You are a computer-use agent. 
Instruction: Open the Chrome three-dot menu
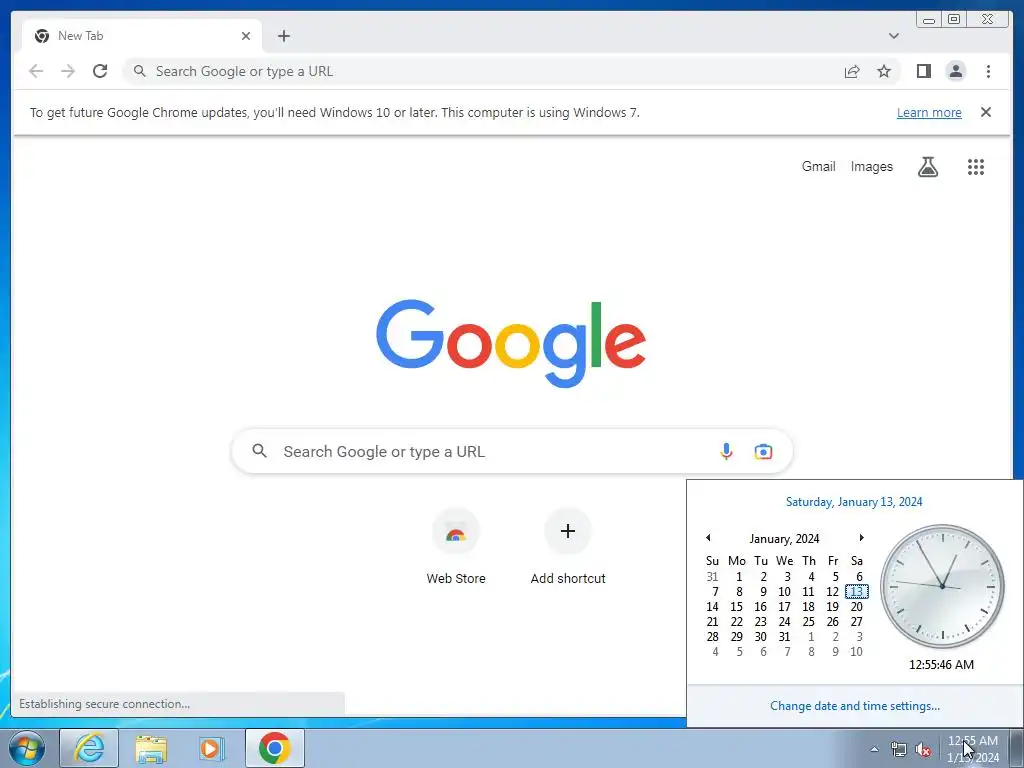tap(988, 71)
